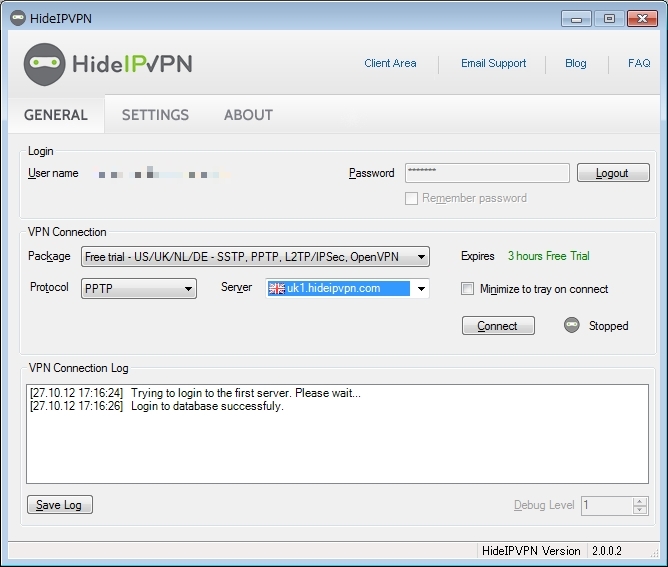Click the Save Log button
Image resolution: width=668 pixels, height=567 pixels.
(x=60, y=504)
